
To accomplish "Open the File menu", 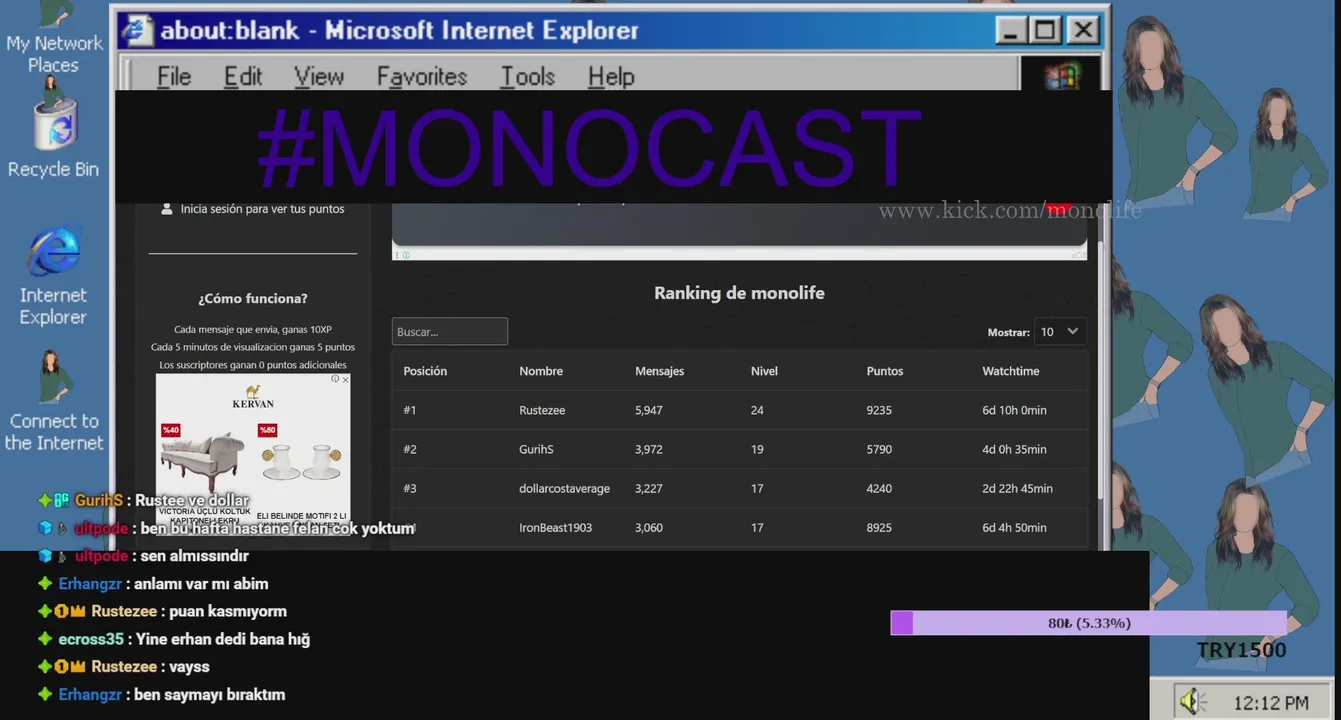I will tap(174, 76).
